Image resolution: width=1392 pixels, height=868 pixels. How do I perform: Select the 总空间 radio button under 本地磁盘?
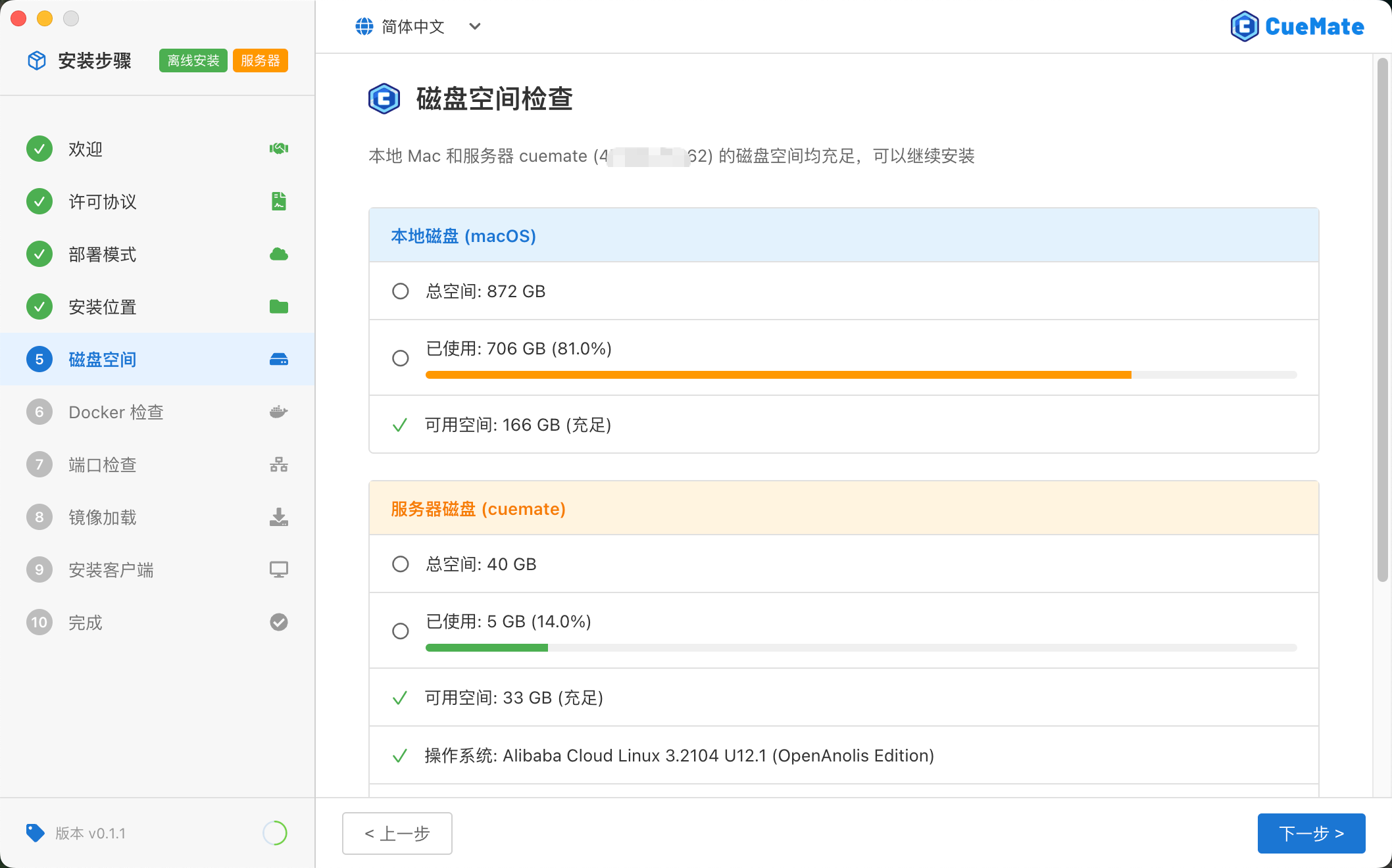click(400, 291)
